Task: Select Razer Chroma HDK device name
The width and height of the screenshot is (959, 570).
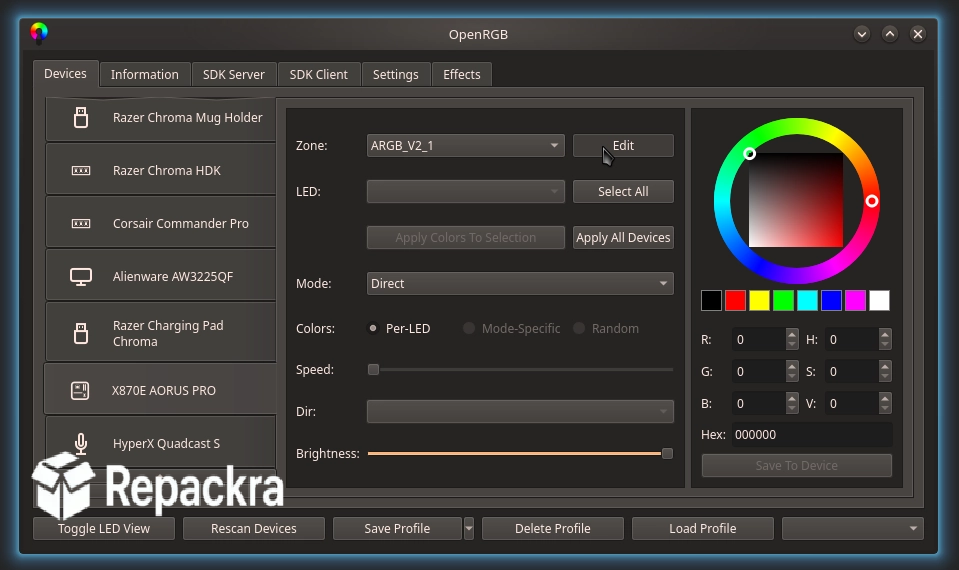Action: point(167,171)
